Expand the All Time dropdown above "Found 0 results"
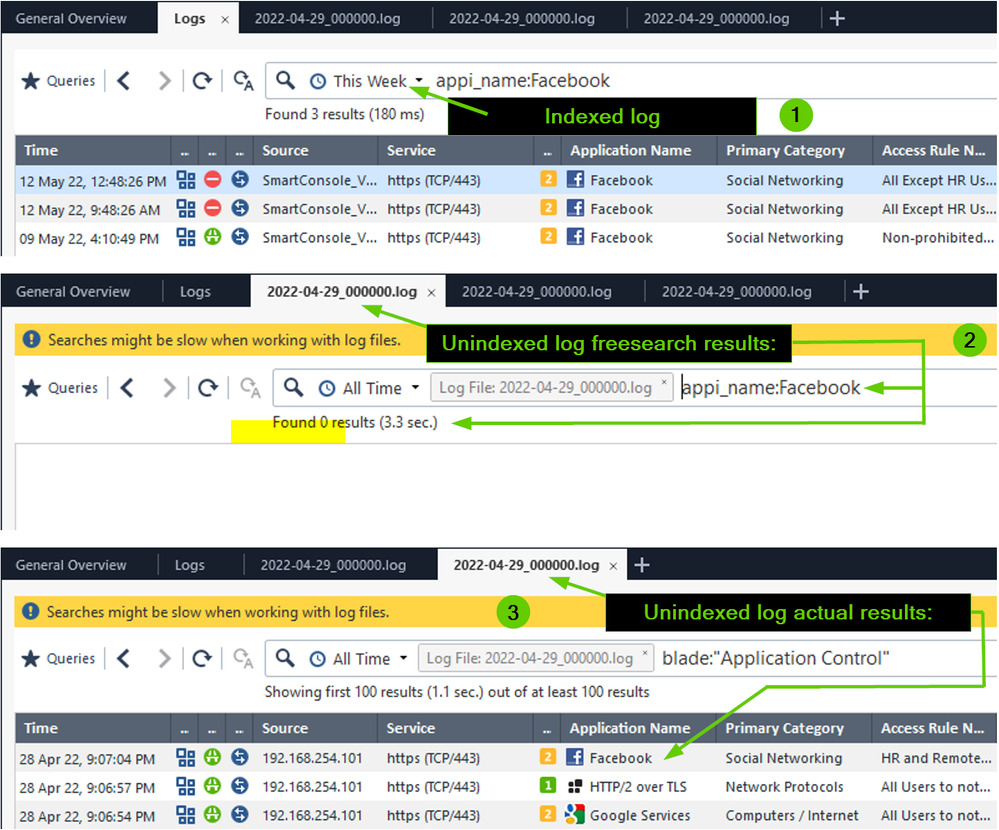The height and width of the screenshot is (830, 999). coord(415,387)
